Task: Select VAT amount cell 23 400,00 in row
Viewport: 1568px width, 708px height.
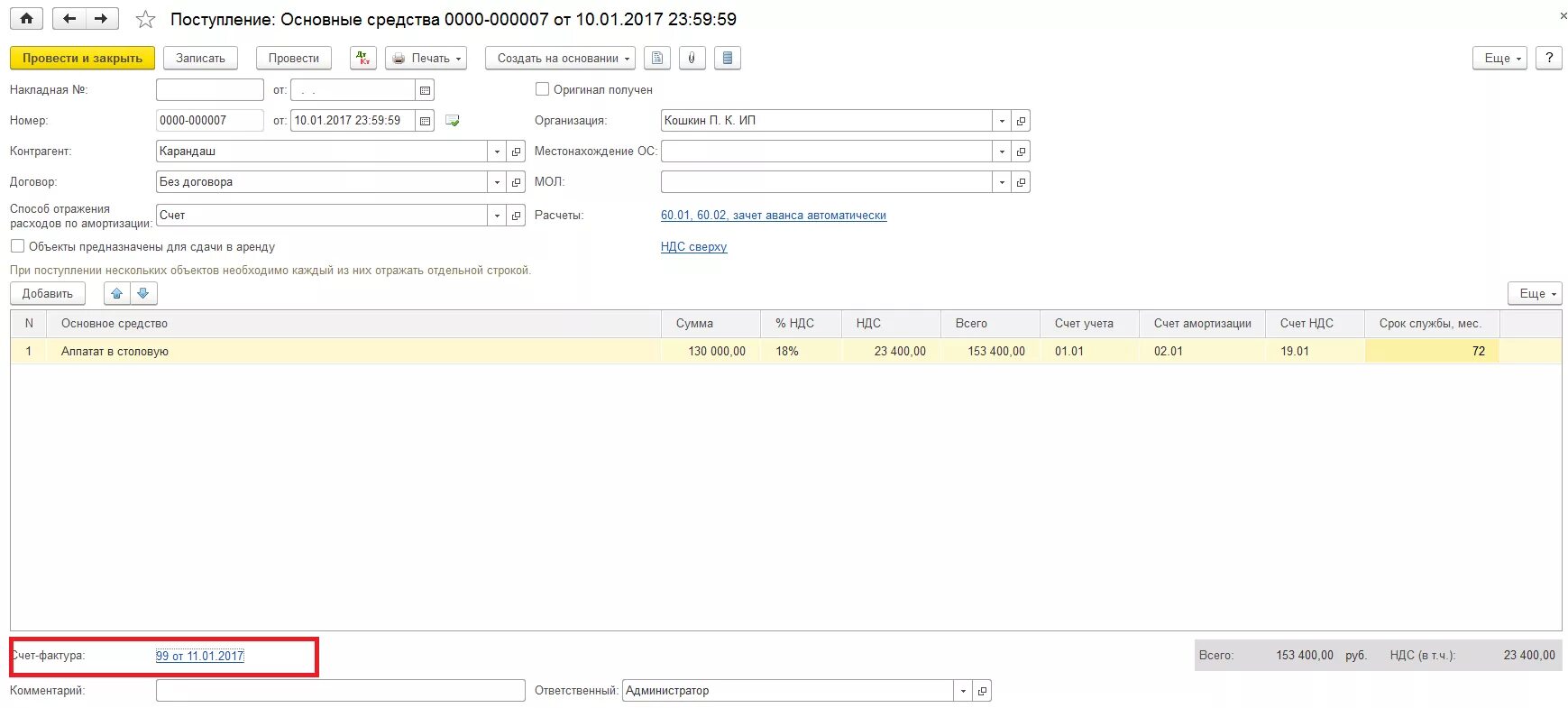Action: click(891, 352)
